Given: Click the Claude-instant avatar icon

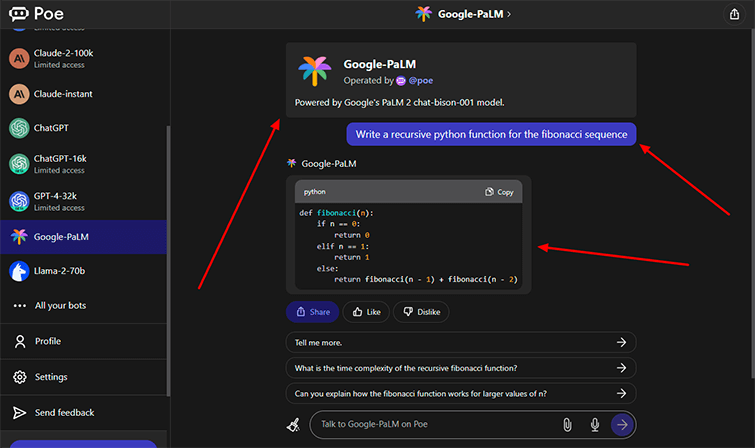Looking at the screenshot, I should pos(19,94).
